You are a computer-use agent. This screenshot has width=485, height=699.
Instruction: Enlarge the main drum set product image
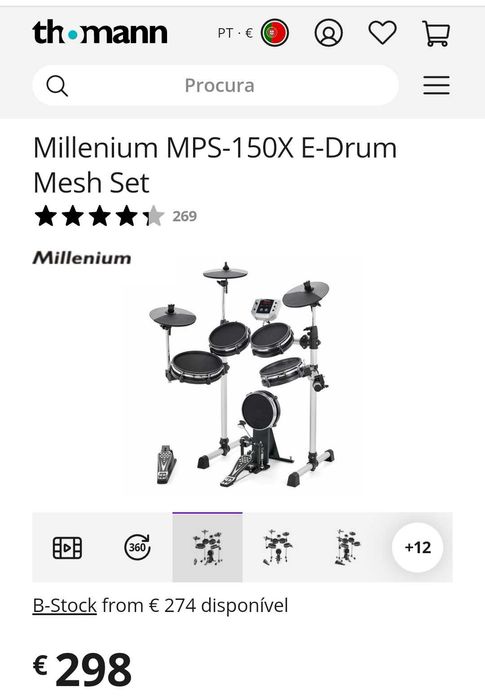tap(242, 374)
